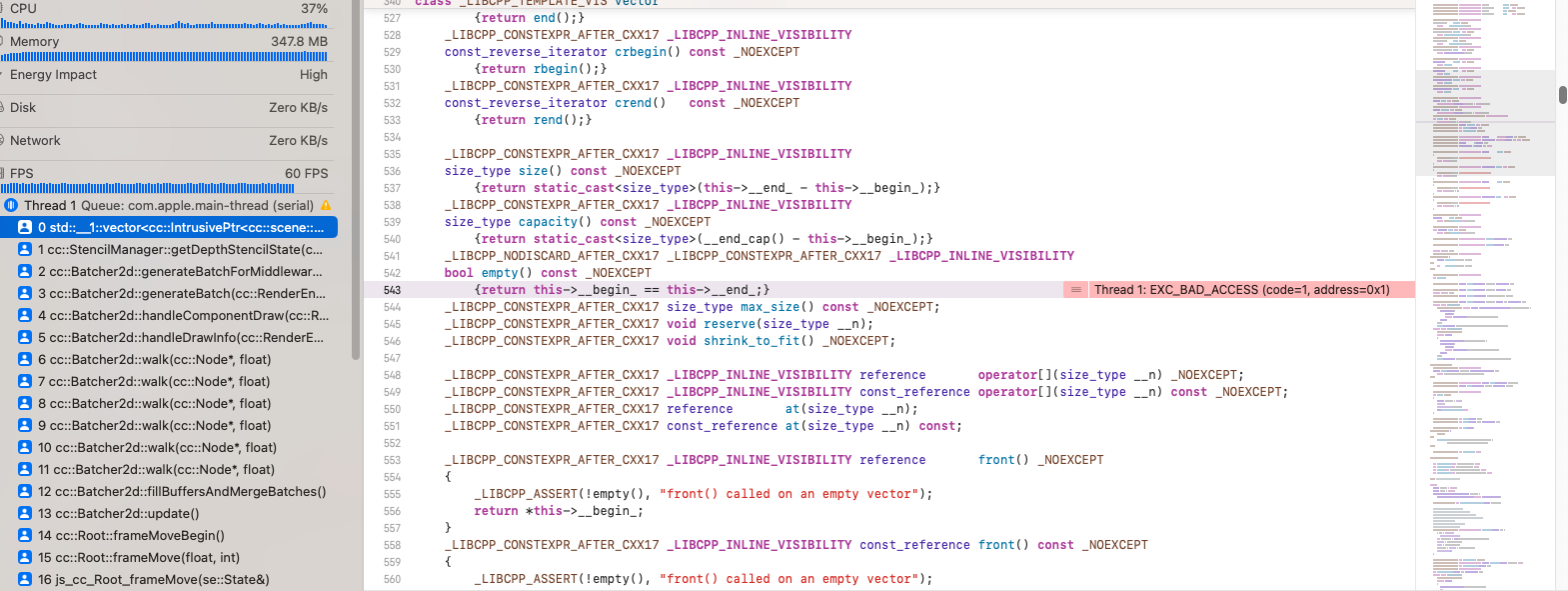
Task: Click the Thread 1 blue thread icon
Action: 11,205
